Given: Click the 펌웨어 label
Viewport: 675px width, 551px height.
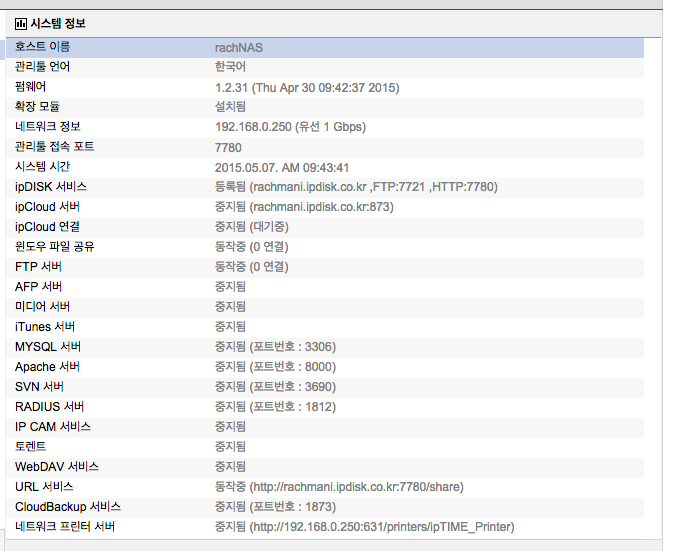Looking at the screenshot, I should (x=30, y=87).
